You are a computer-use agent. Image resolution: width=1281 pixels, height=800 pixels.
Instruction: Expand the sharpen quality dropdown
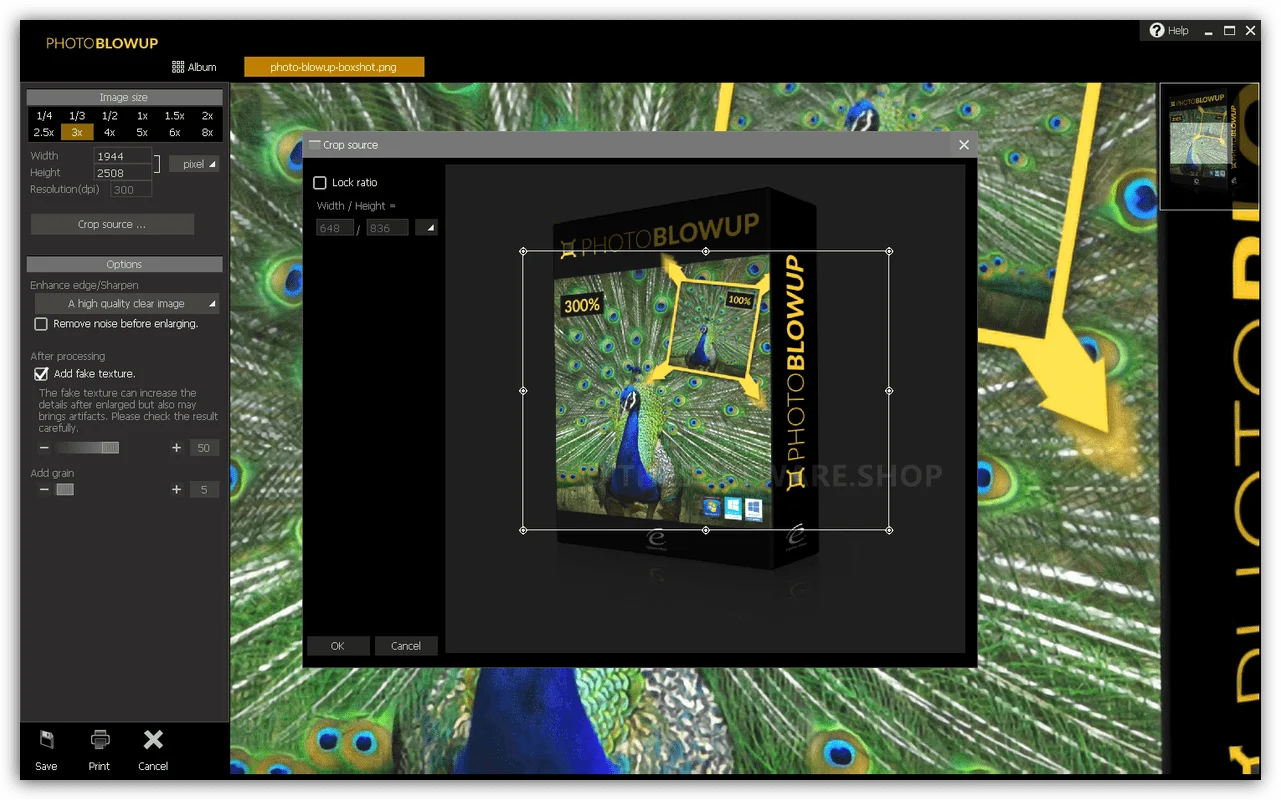(127, 304)
